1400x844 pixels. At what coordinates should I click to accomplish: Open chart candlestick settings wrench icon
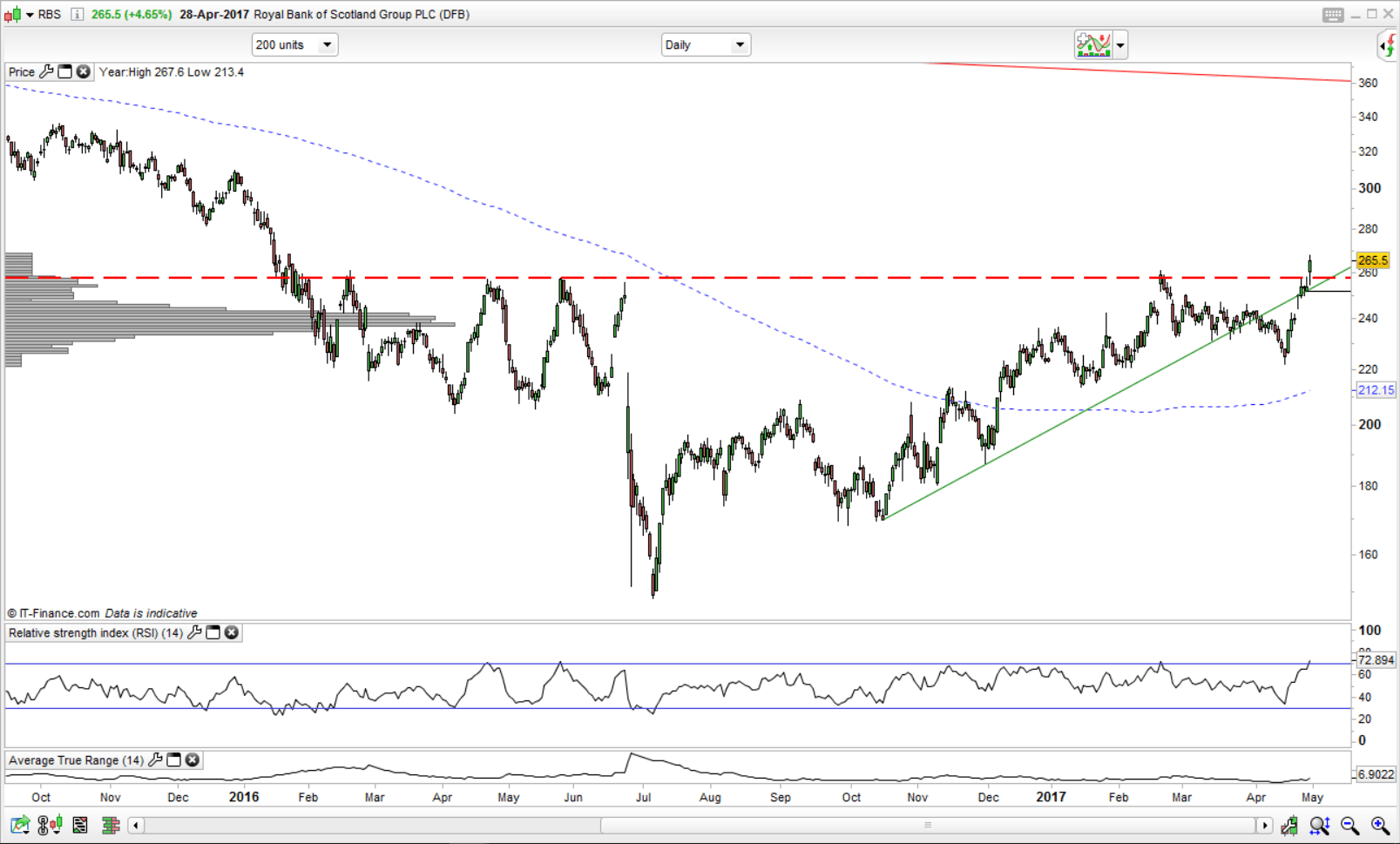(x=1289, y=825)
